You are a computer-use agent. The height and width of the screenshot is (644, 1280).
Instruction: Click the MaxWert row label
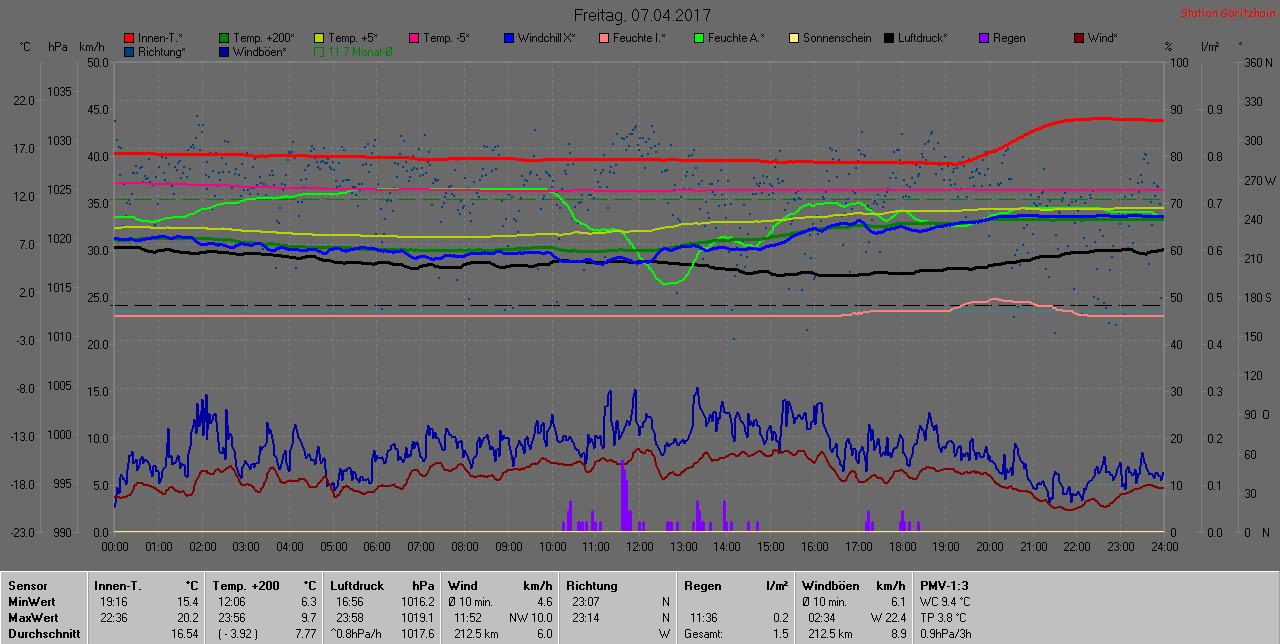click(x=33, y=617)
